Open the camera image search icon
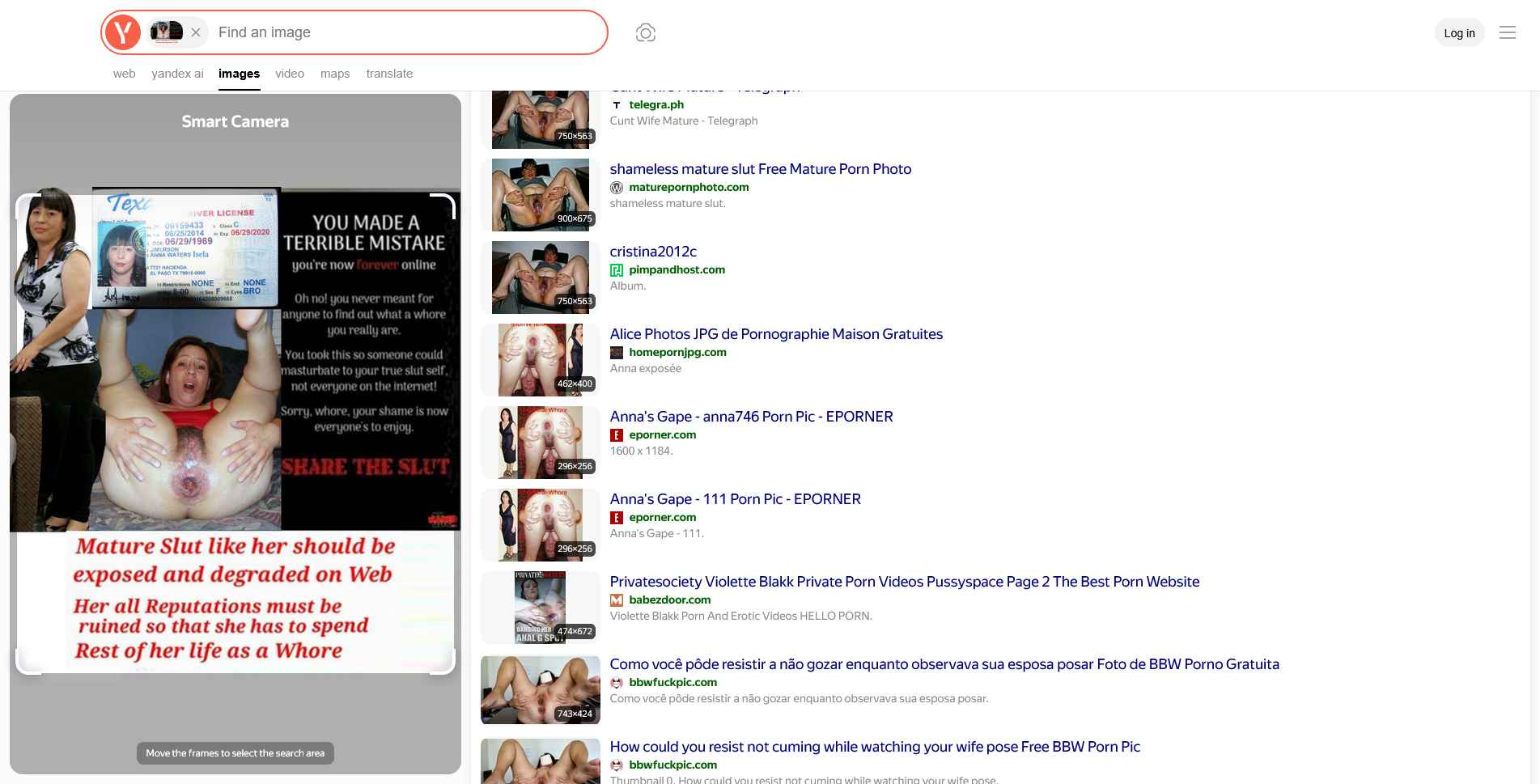The width and height of the screenshot is (1540, 784). click(645, 32)
